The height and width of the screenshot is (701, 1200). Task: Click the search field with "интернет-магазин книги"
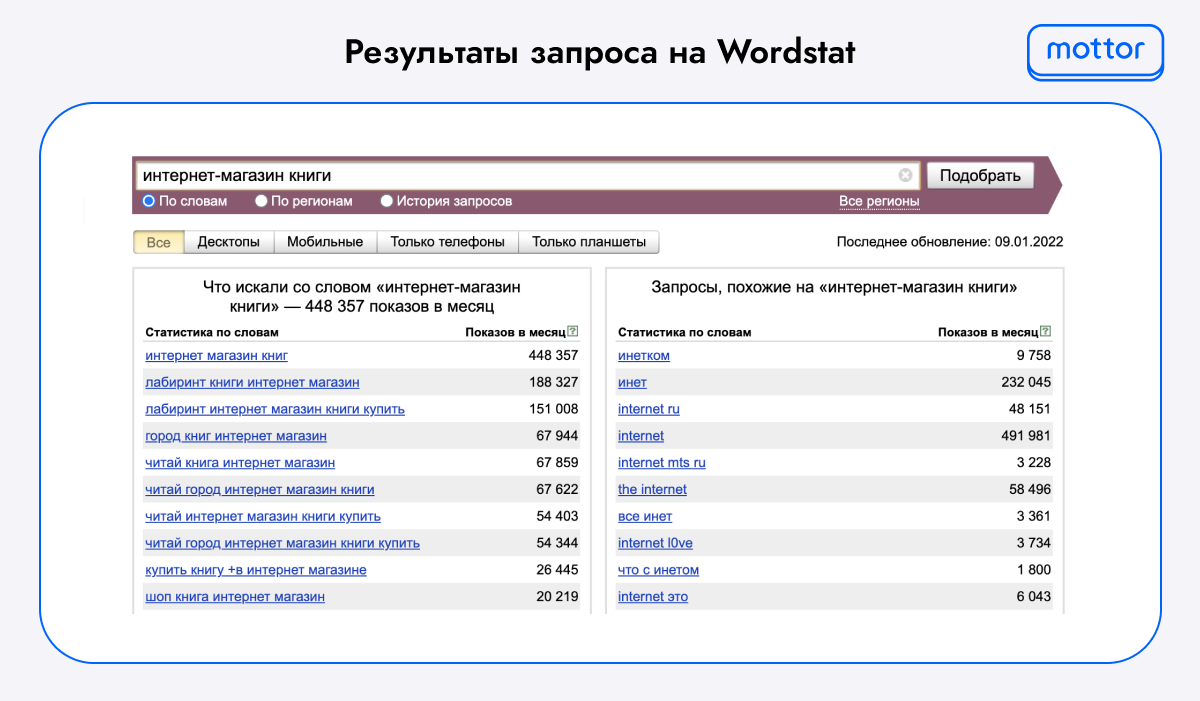tap(527, 176)
